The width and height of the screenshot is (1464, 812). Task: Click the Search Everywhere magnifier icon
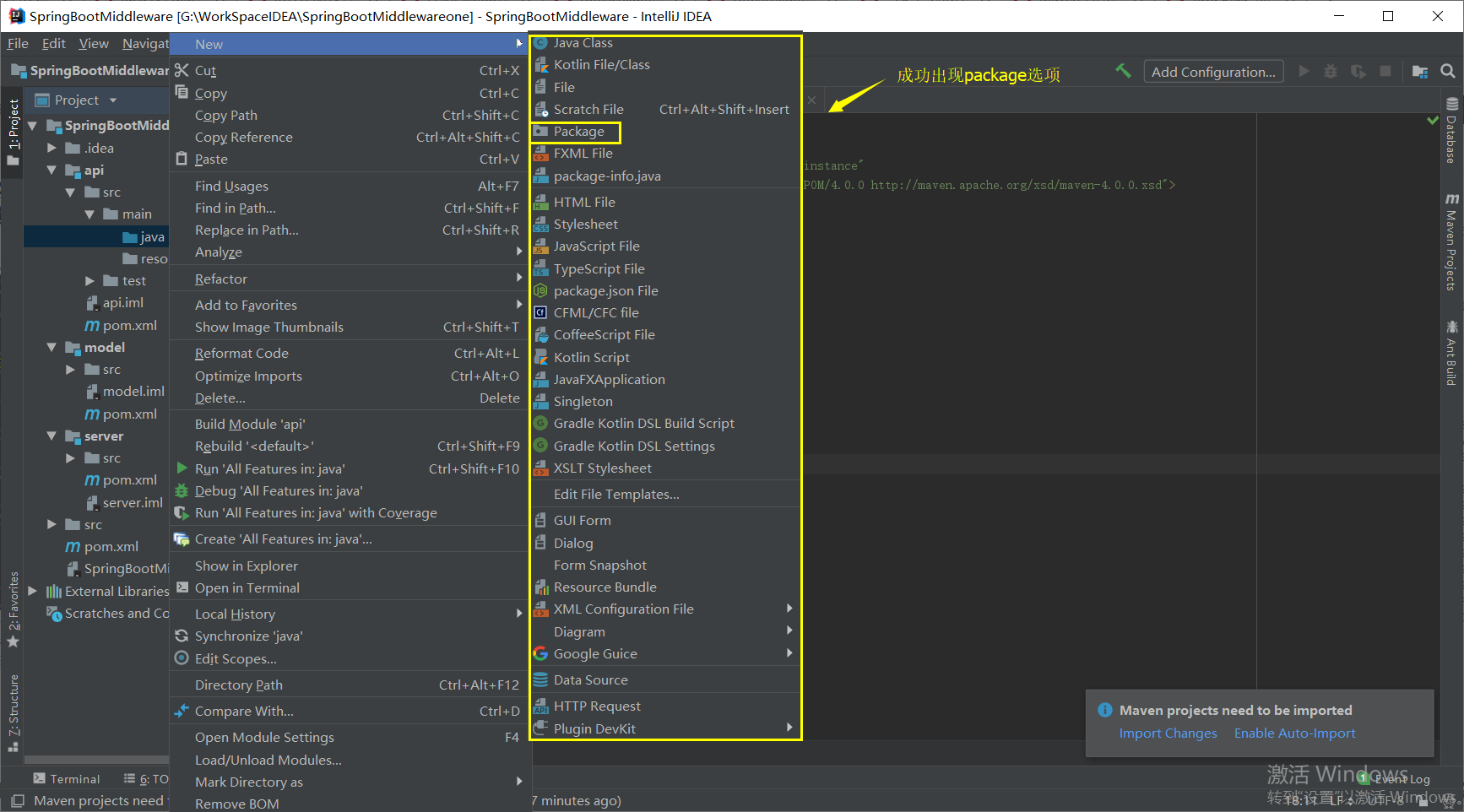tap(1450, 71)
